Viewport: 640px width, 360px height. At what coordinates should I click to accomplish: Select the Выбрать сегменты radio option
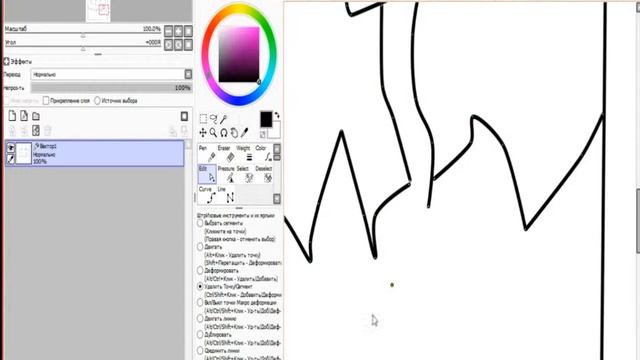(x=200, y=223)
